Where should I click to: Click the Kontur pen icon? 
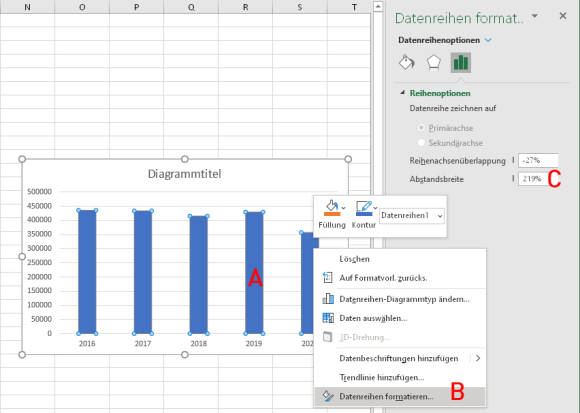tap(364, 208)
